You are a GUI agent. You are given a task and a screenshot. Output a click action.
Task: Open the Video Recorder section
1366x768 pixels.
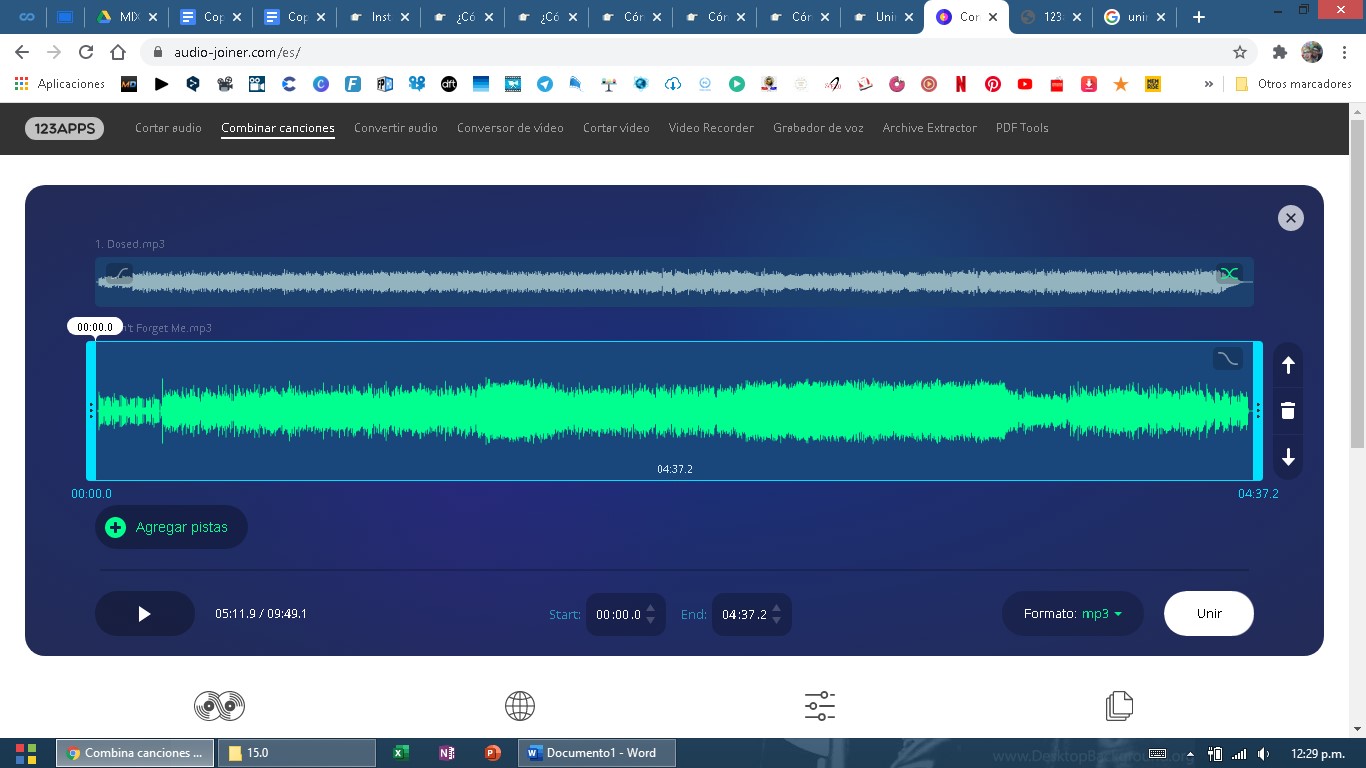(711, 128)
